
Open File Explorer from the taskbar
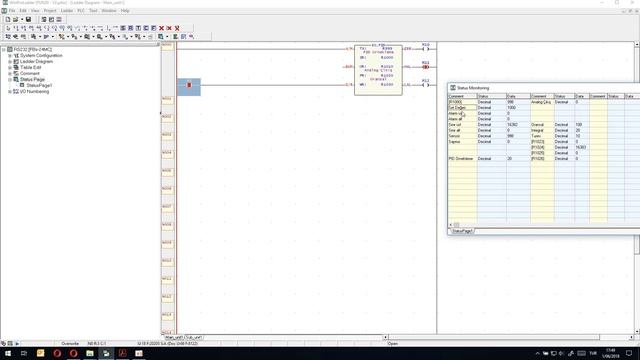(x=90, y=353)
